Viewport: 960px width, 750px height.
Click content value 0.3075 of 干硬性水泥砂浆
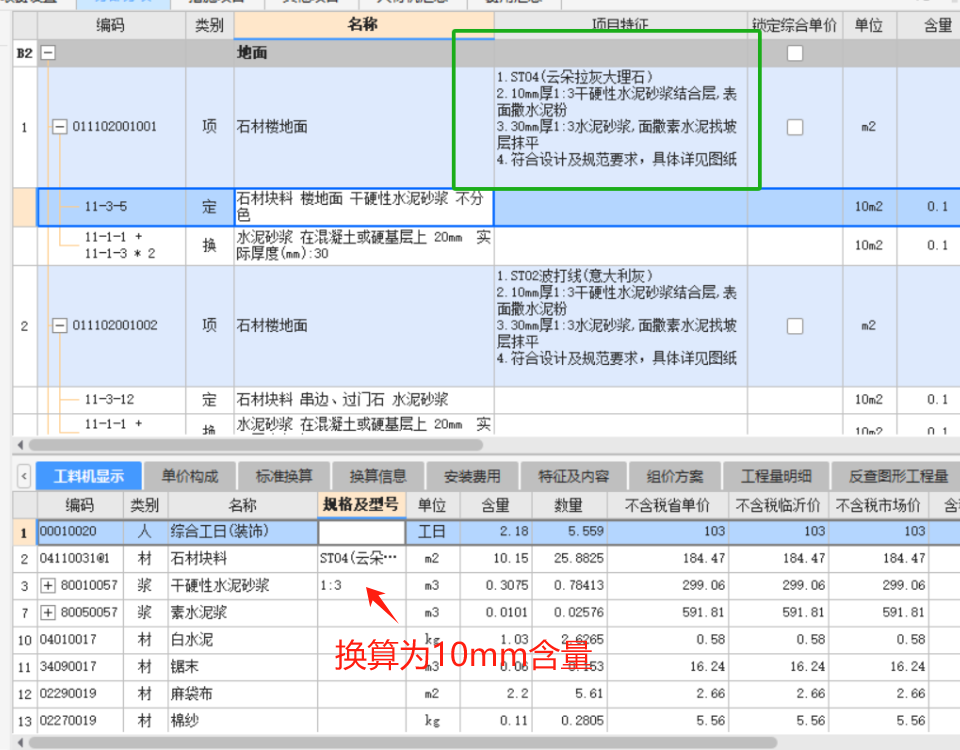[x=507, y=585]
